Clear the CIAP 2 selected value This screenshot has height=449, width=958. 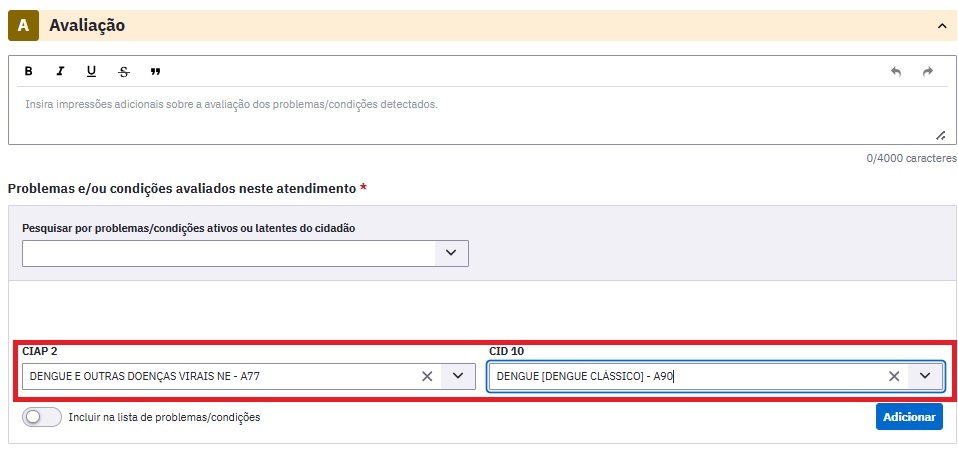[427, 376]
